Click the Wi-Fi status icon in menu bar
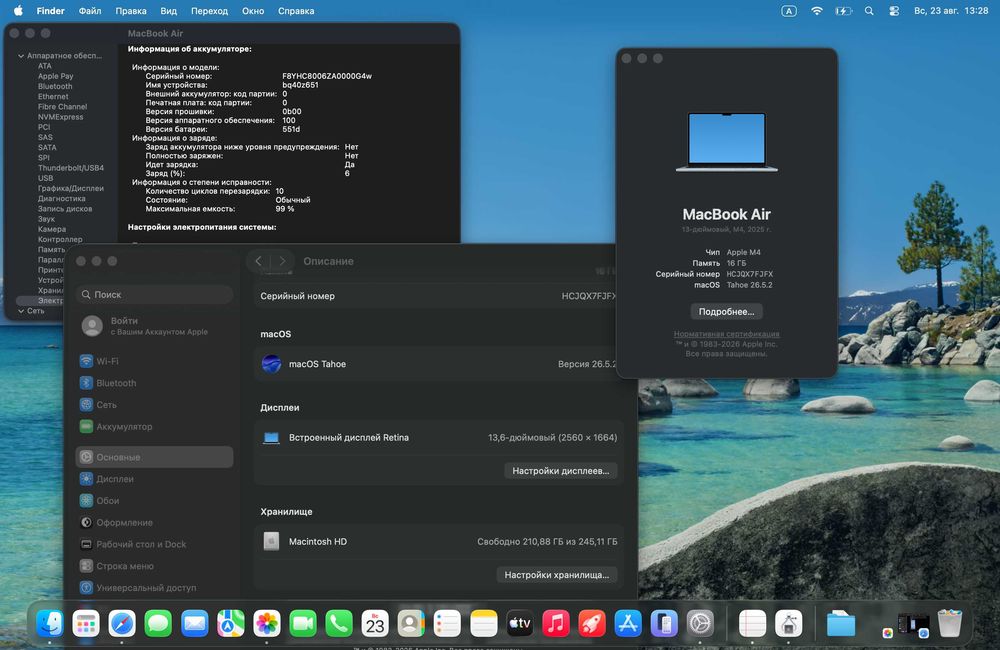Screen dimensions: 1000x650 tap(816, 11)
